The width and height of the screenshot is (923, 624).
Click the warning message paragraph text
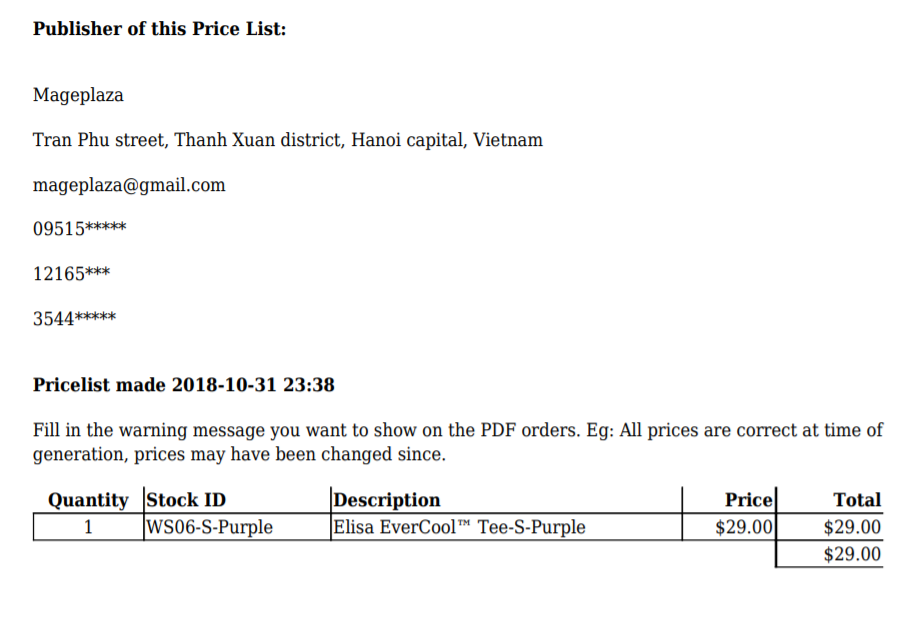457,442
